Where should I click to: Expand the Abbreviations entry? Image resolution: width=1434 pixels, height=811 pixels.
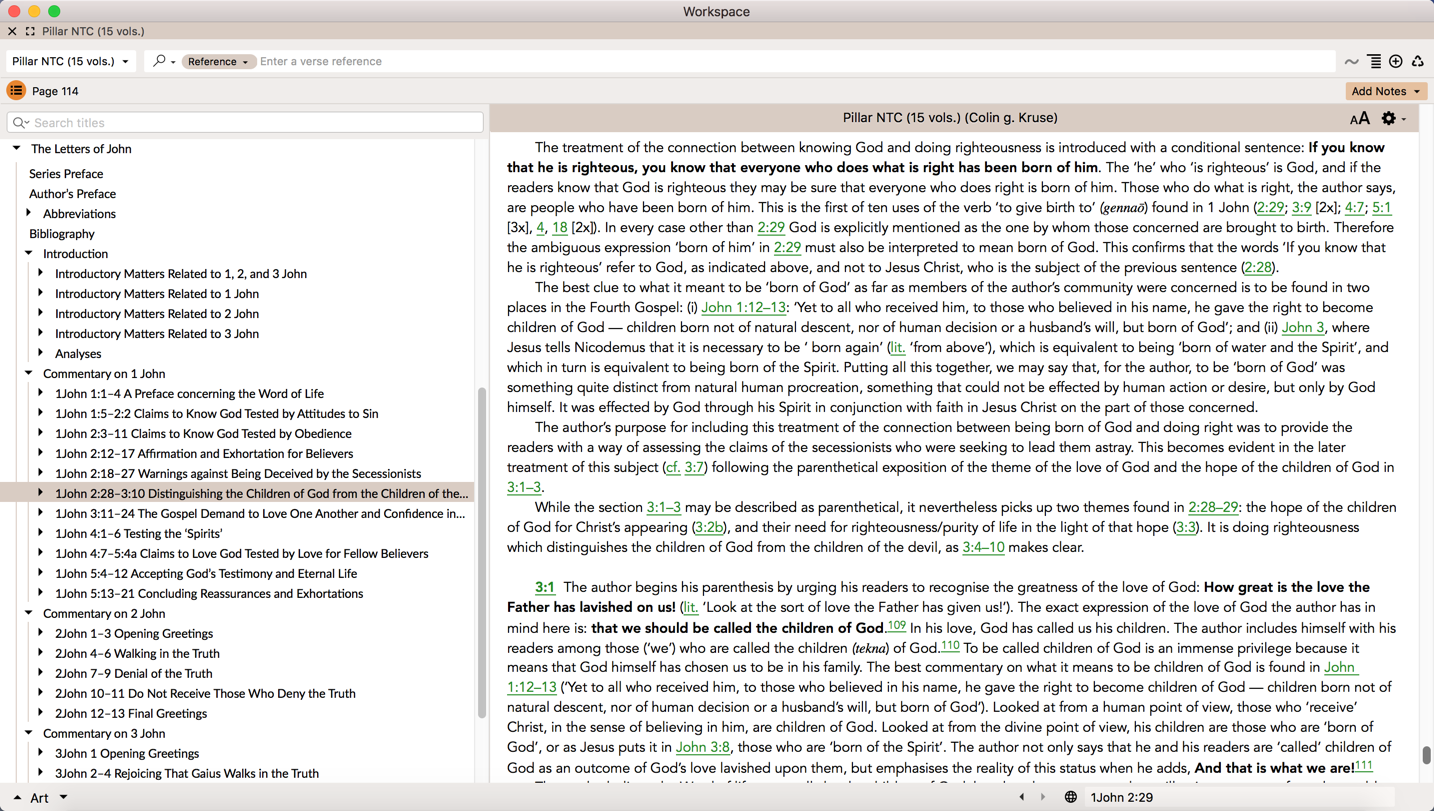(x=29, y=213)
